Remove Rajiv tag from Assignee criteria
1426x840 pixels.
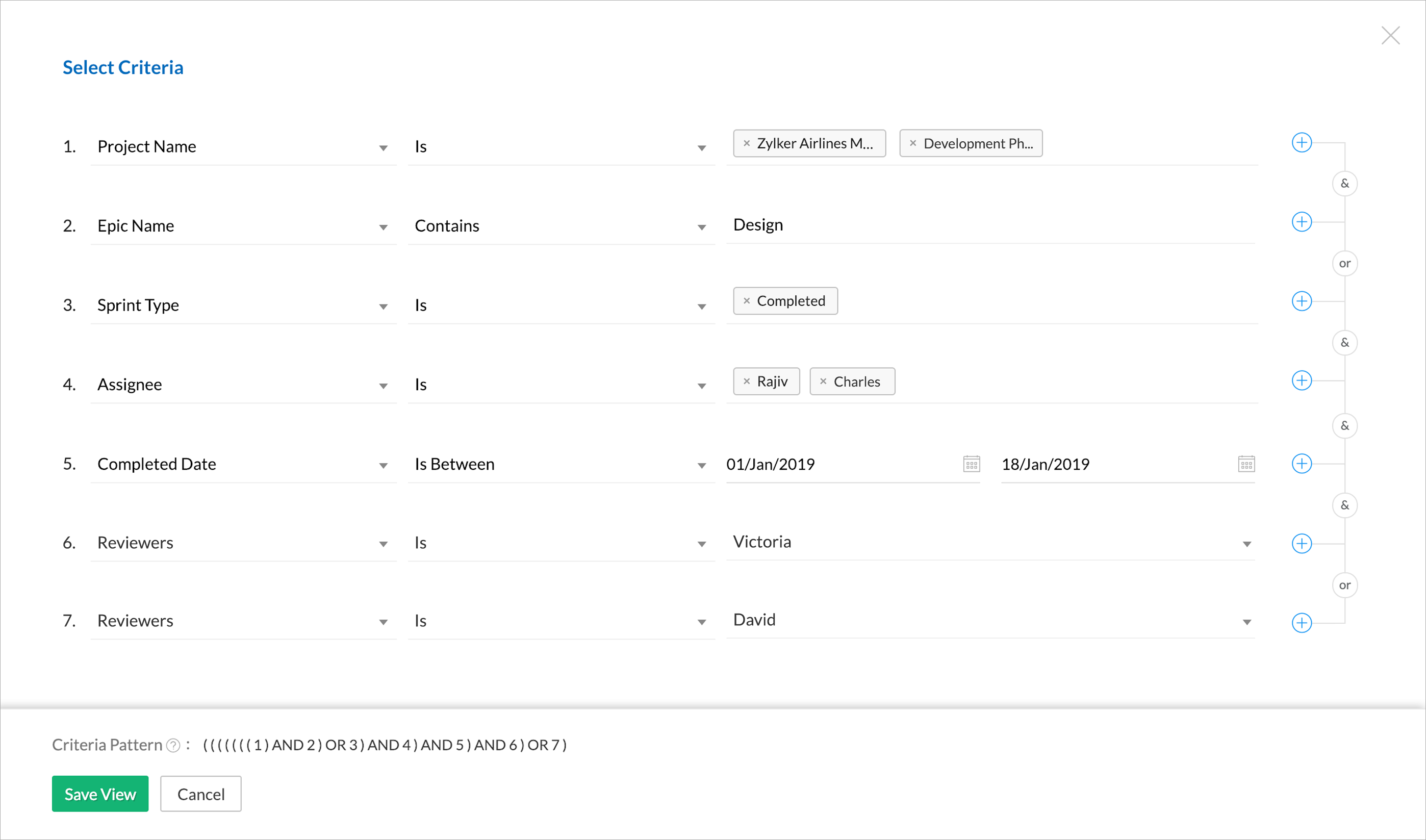[x=746, y=381]
